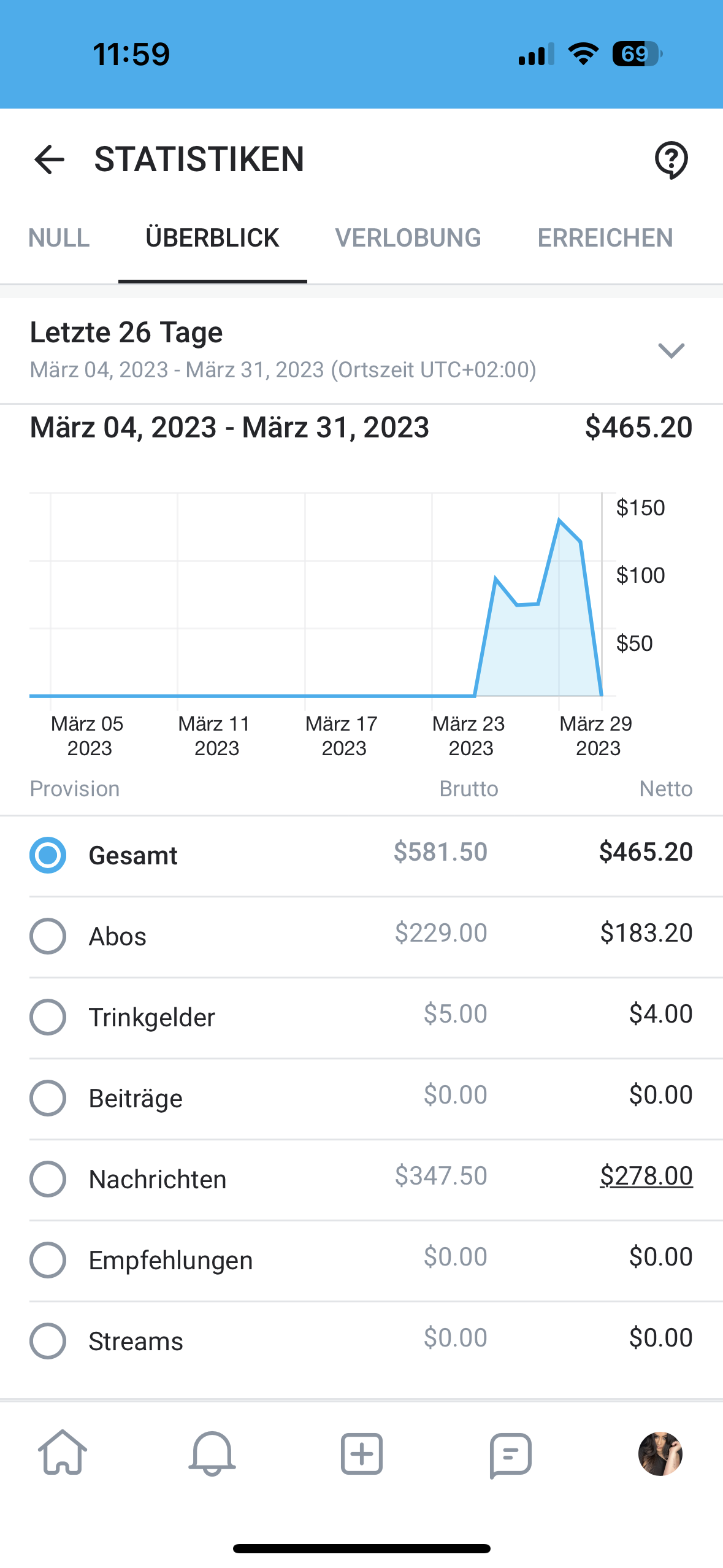
Task: Open the notifications bell icon
Action: (x=212, y=1453)
